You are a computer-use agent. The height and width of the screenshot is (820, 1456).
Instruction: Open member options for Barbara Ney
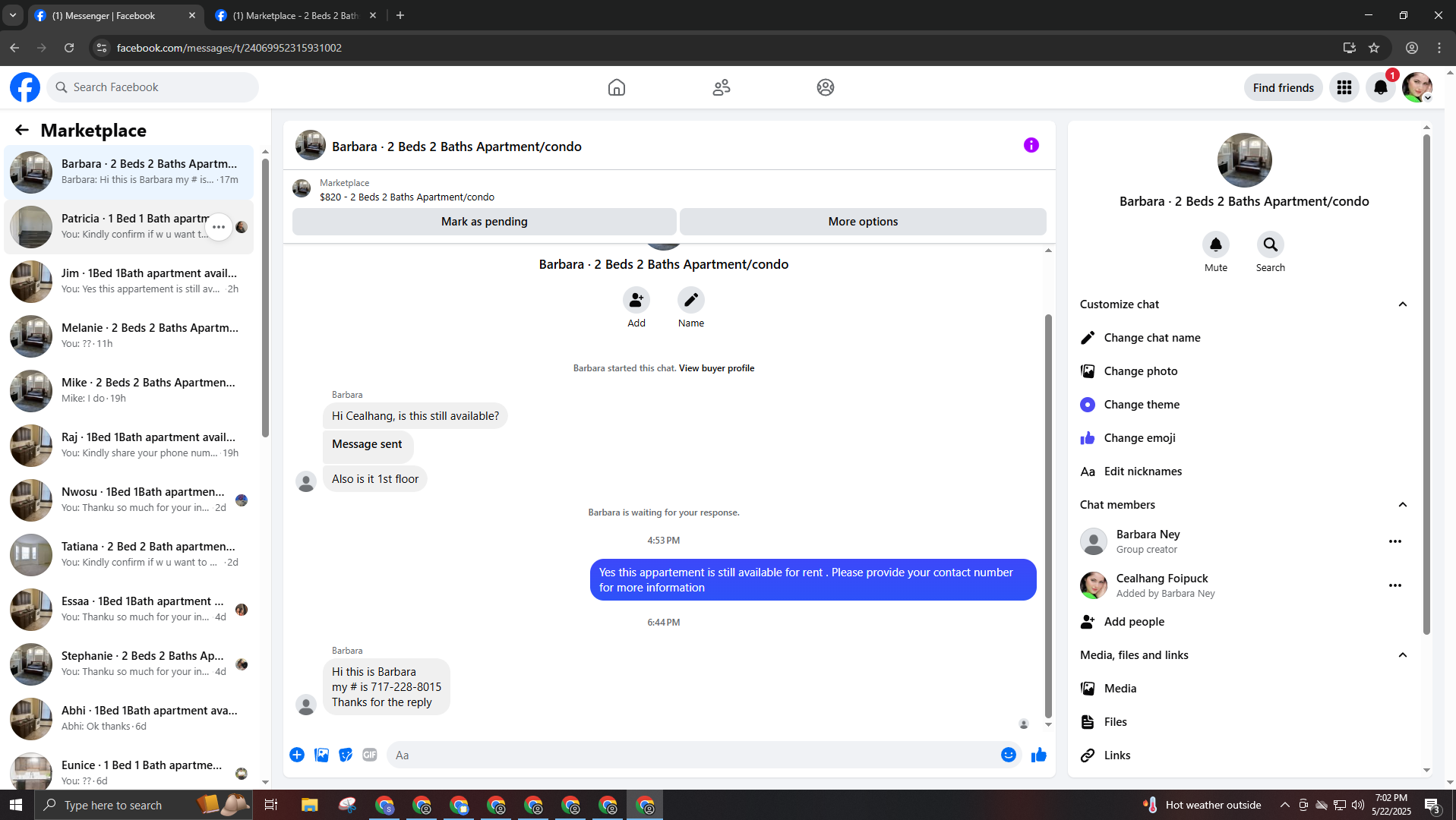[1395, 541]
